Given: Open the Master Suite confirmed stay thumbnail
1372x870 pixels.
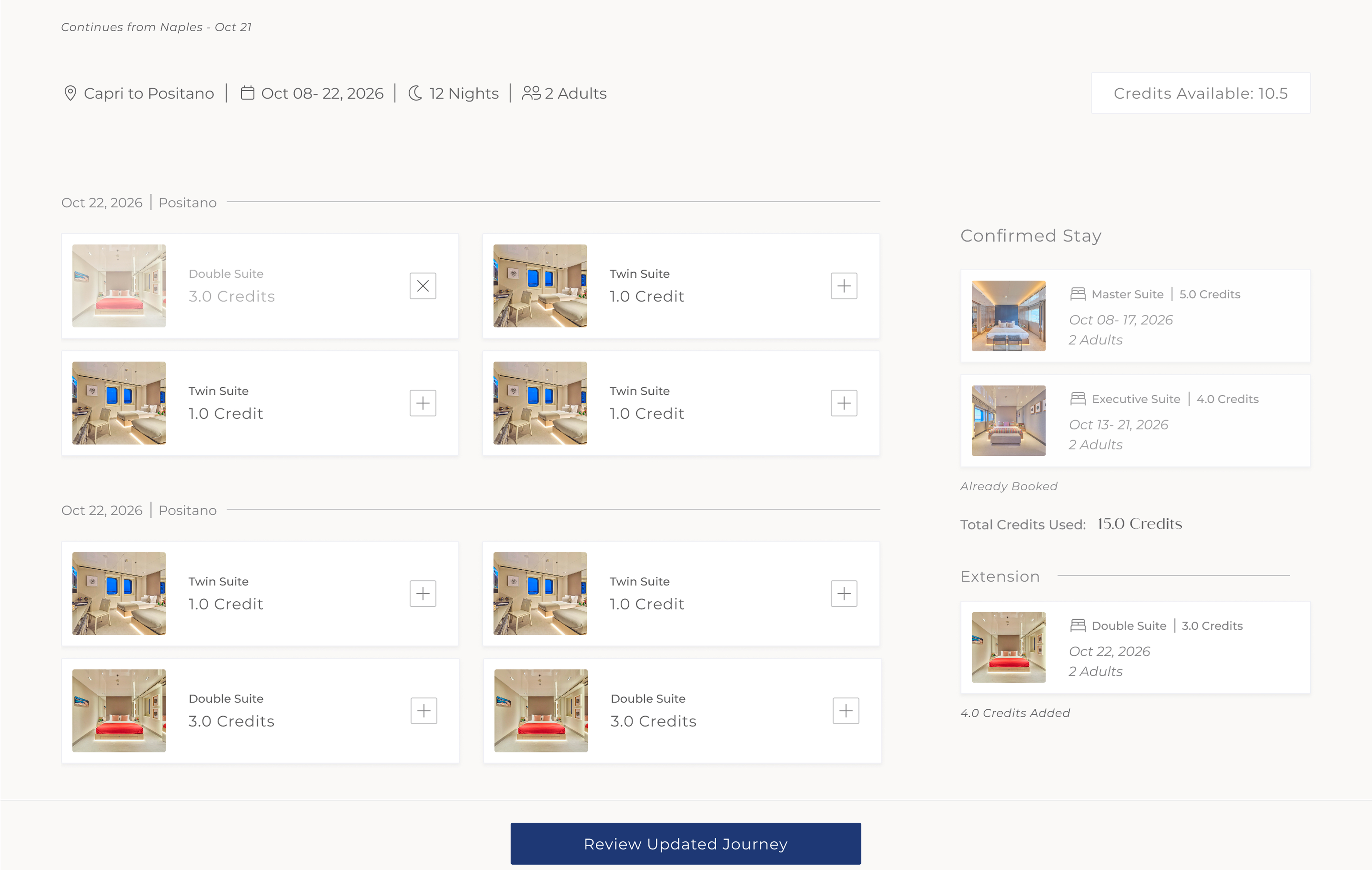Looking at the screenshot, I should coord(1009,316).
